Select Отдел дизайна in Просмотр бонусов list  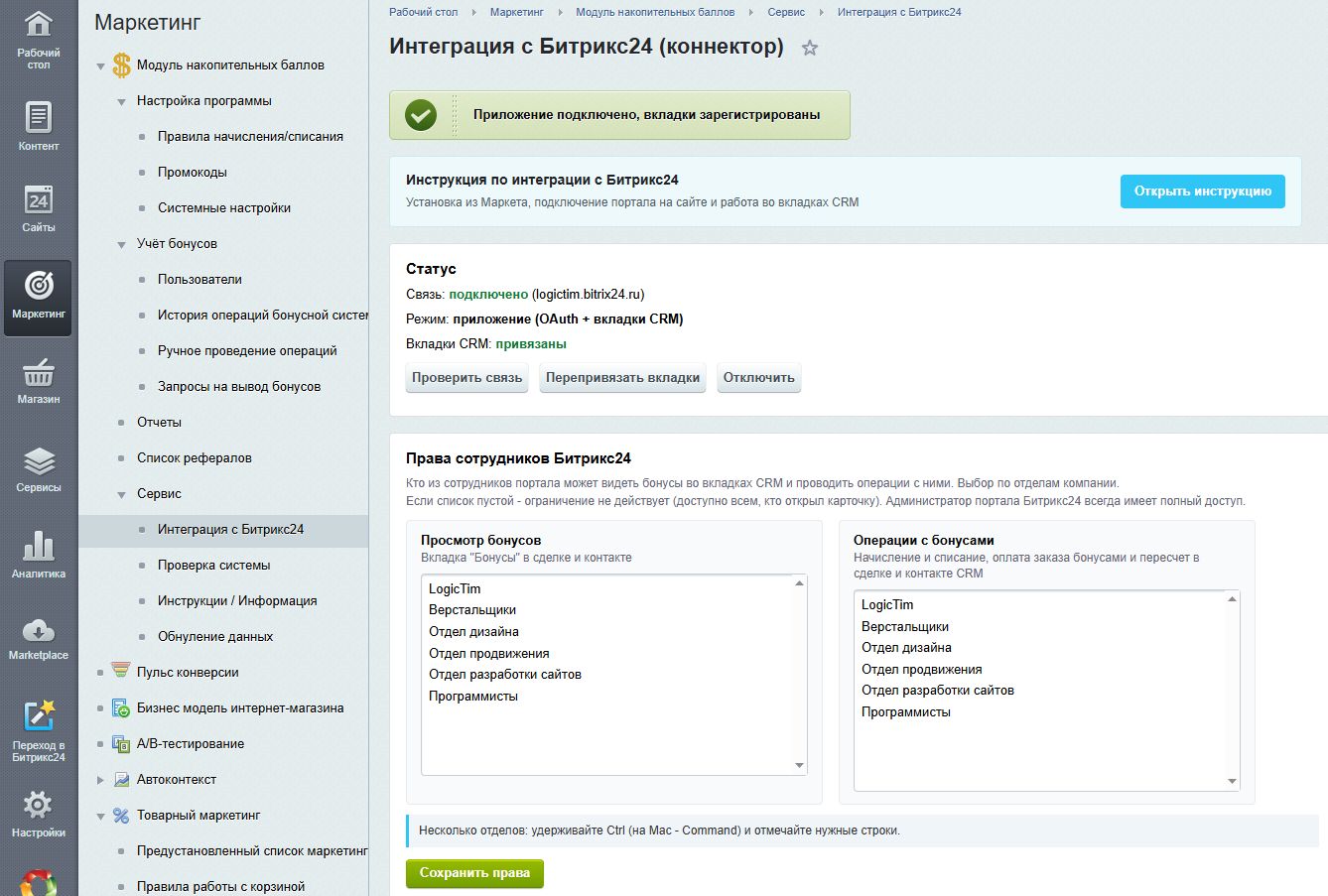473,632
